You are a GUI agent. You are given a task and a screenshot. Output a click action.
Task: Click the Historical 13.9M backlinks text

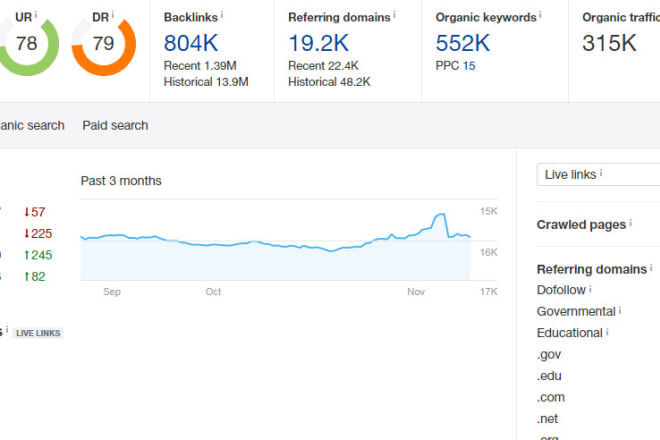[206, 82]
